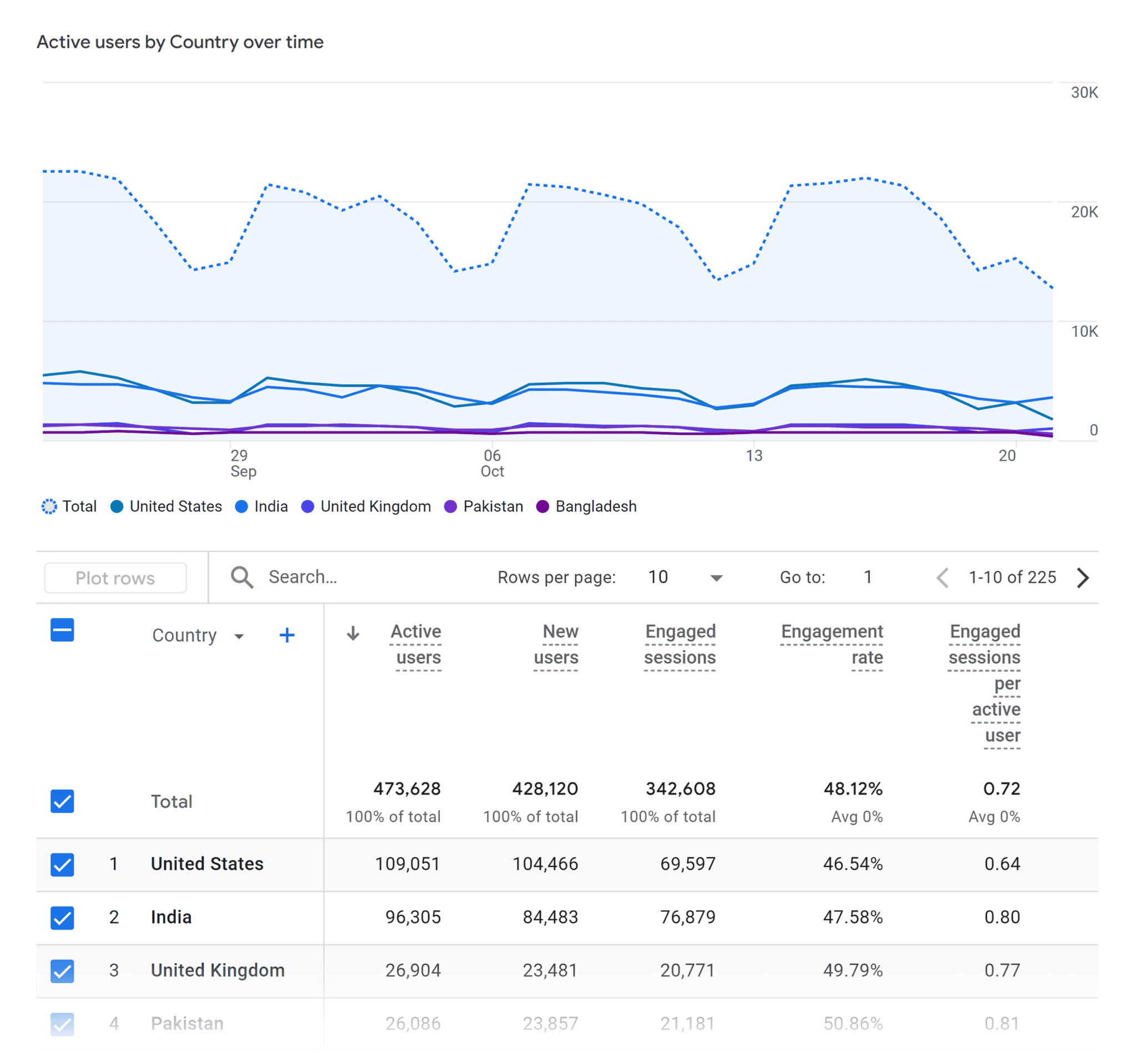1136x1064 pixels.
Task: Add a secondary dimension via the plus icon
Action: (x=287, y=635)
